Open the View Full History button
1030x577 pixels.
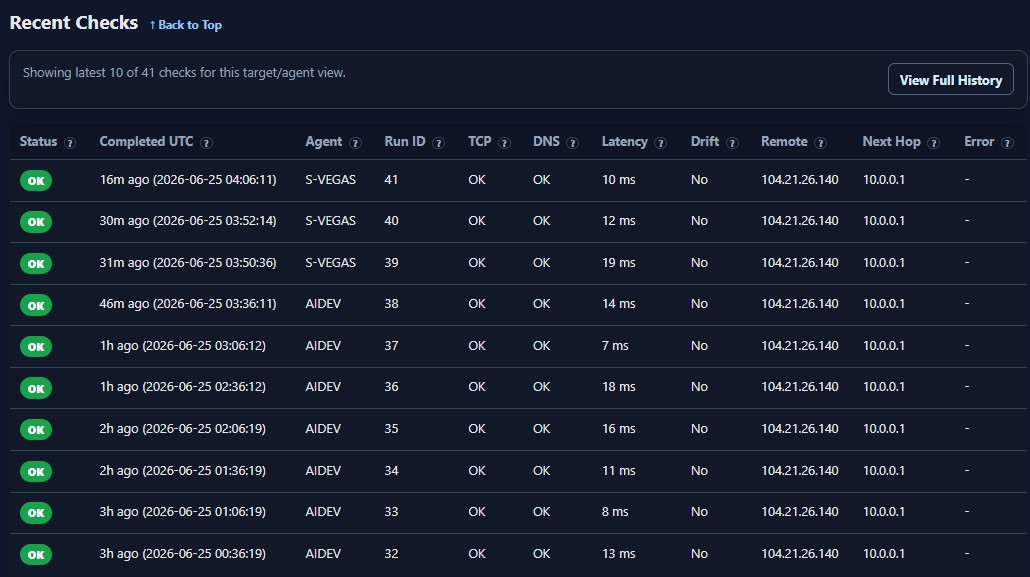tap(951, 80)
